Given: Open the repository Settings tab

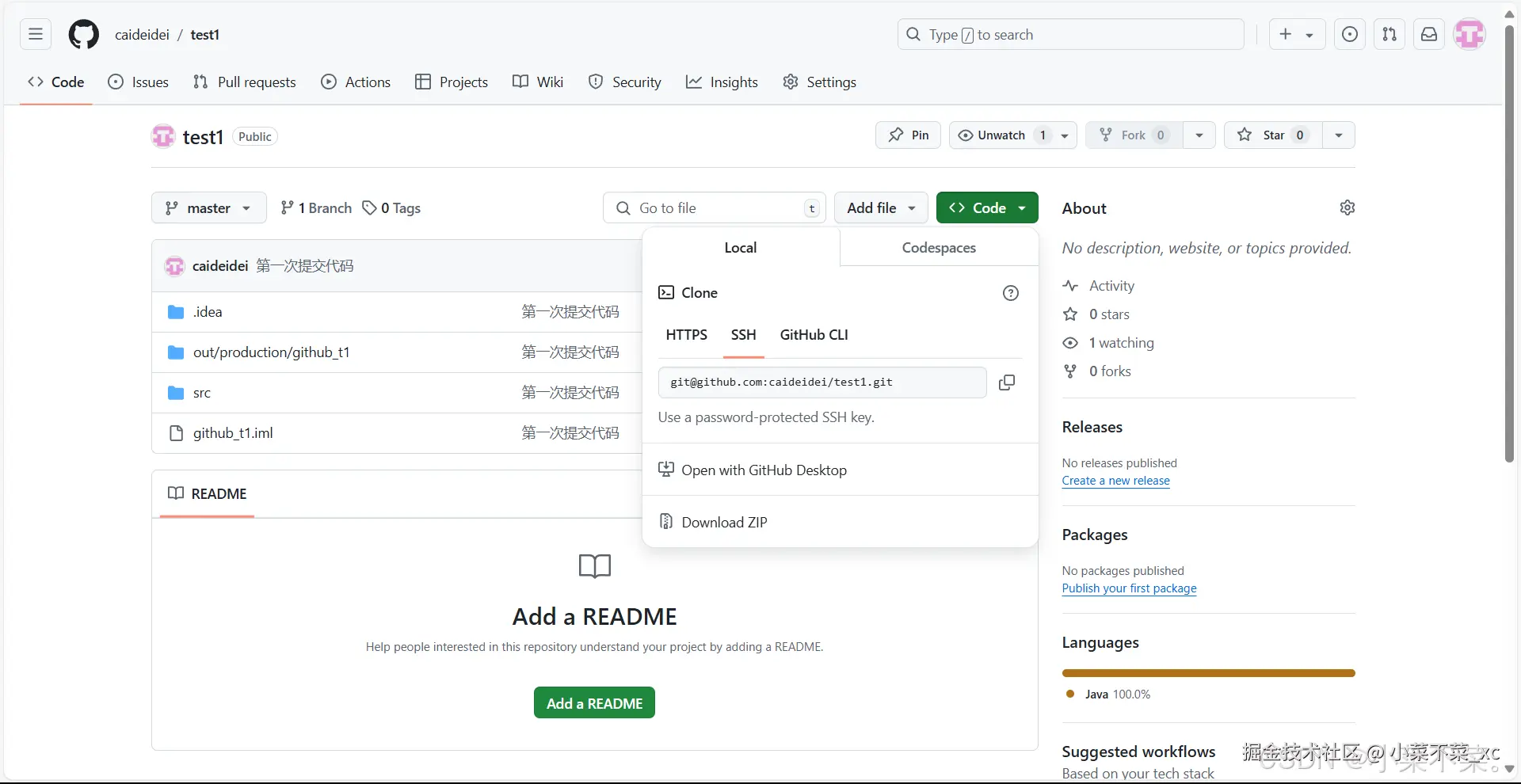Looking at the screenshot, I should pos(820,82).
